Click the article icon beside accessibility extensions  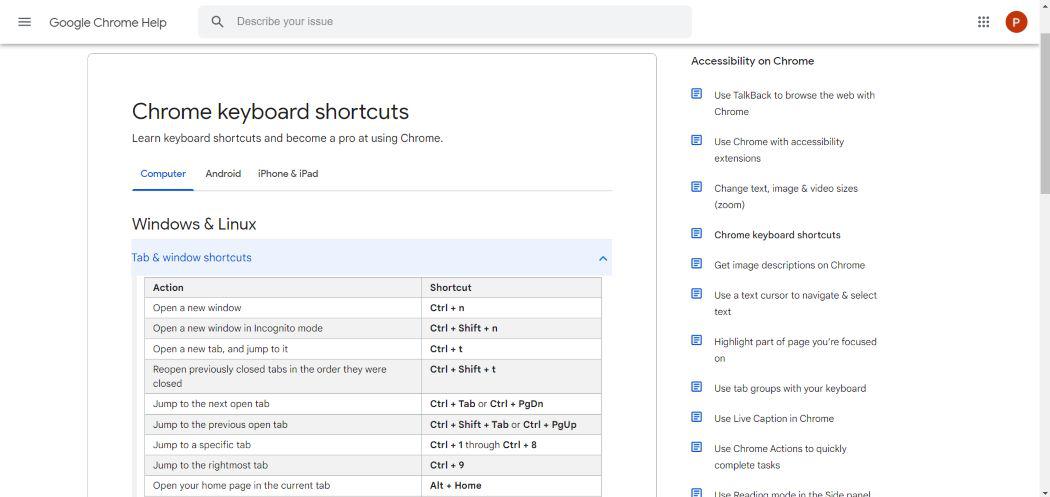[697, 140]
